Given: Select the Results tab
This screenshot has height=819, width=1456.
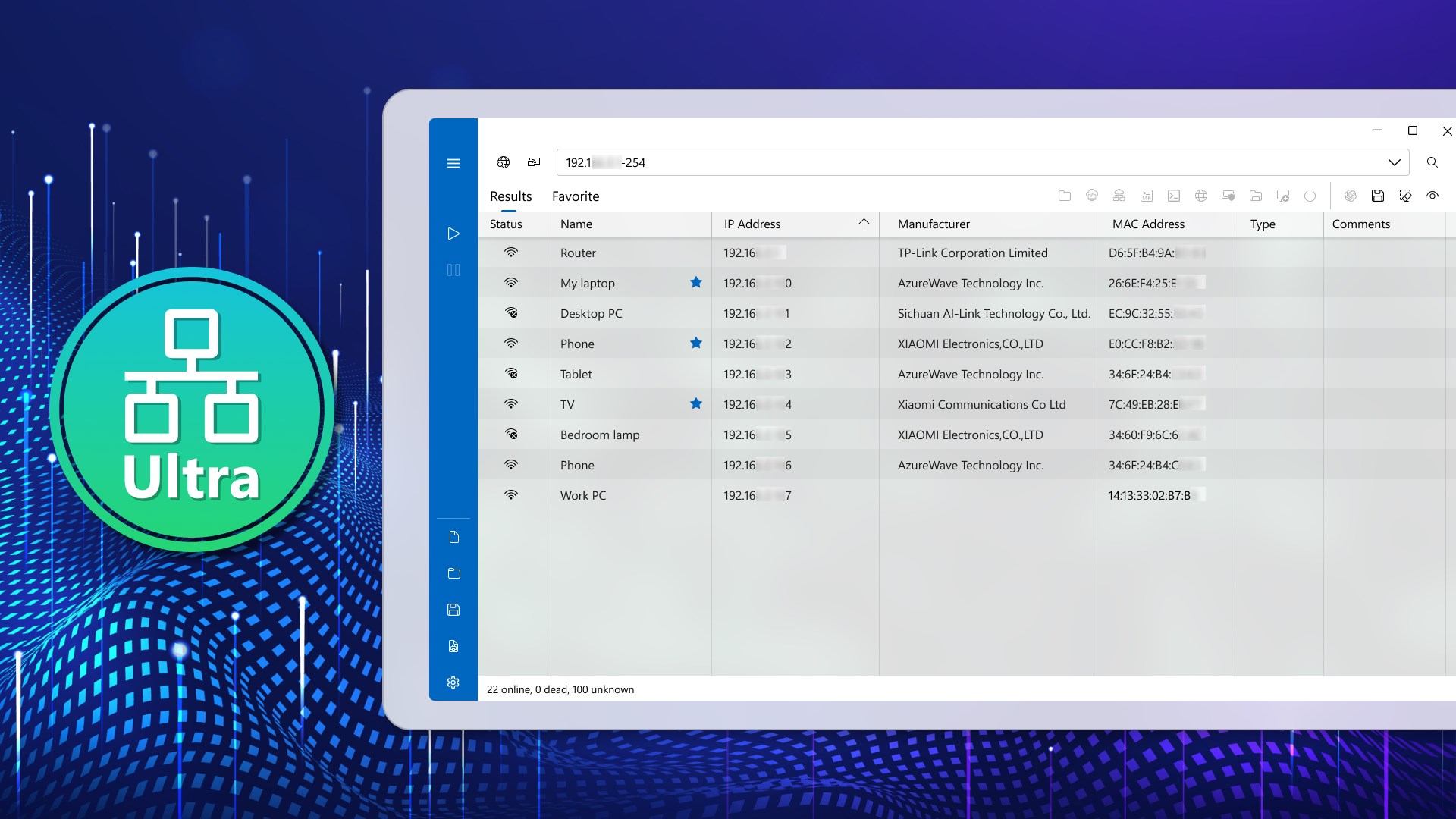Looking at the screenshot, I should coord(510,196).
